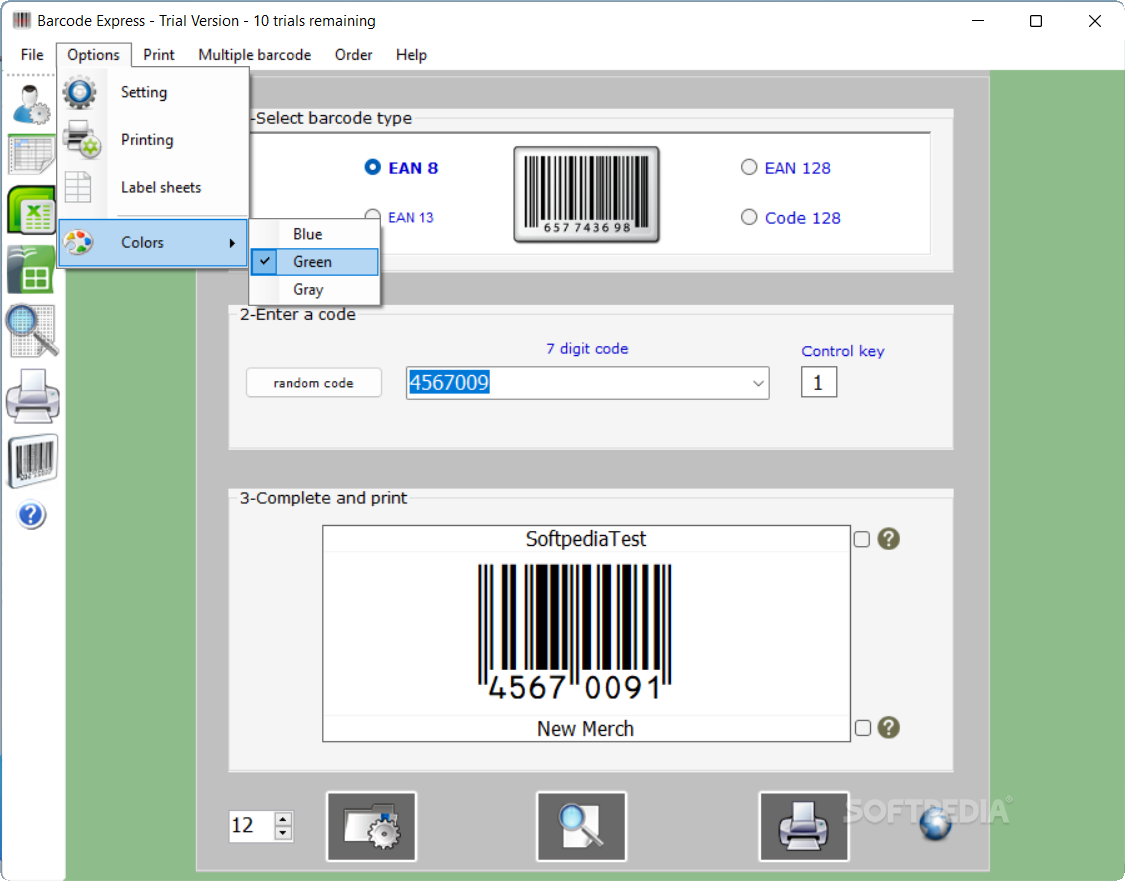Select Blue color theme

tap(314, 234)
